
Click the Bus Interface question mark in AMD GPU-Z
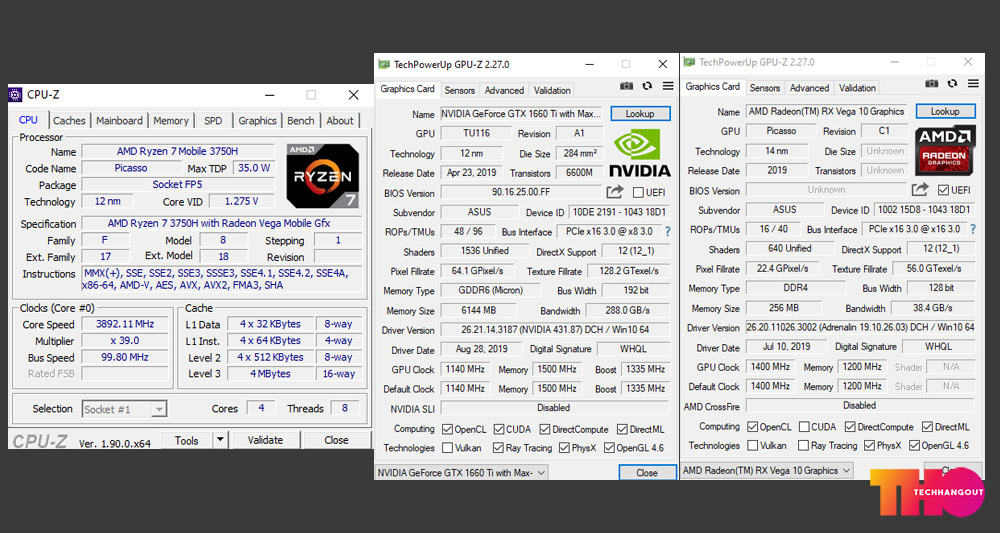(973, 229)
